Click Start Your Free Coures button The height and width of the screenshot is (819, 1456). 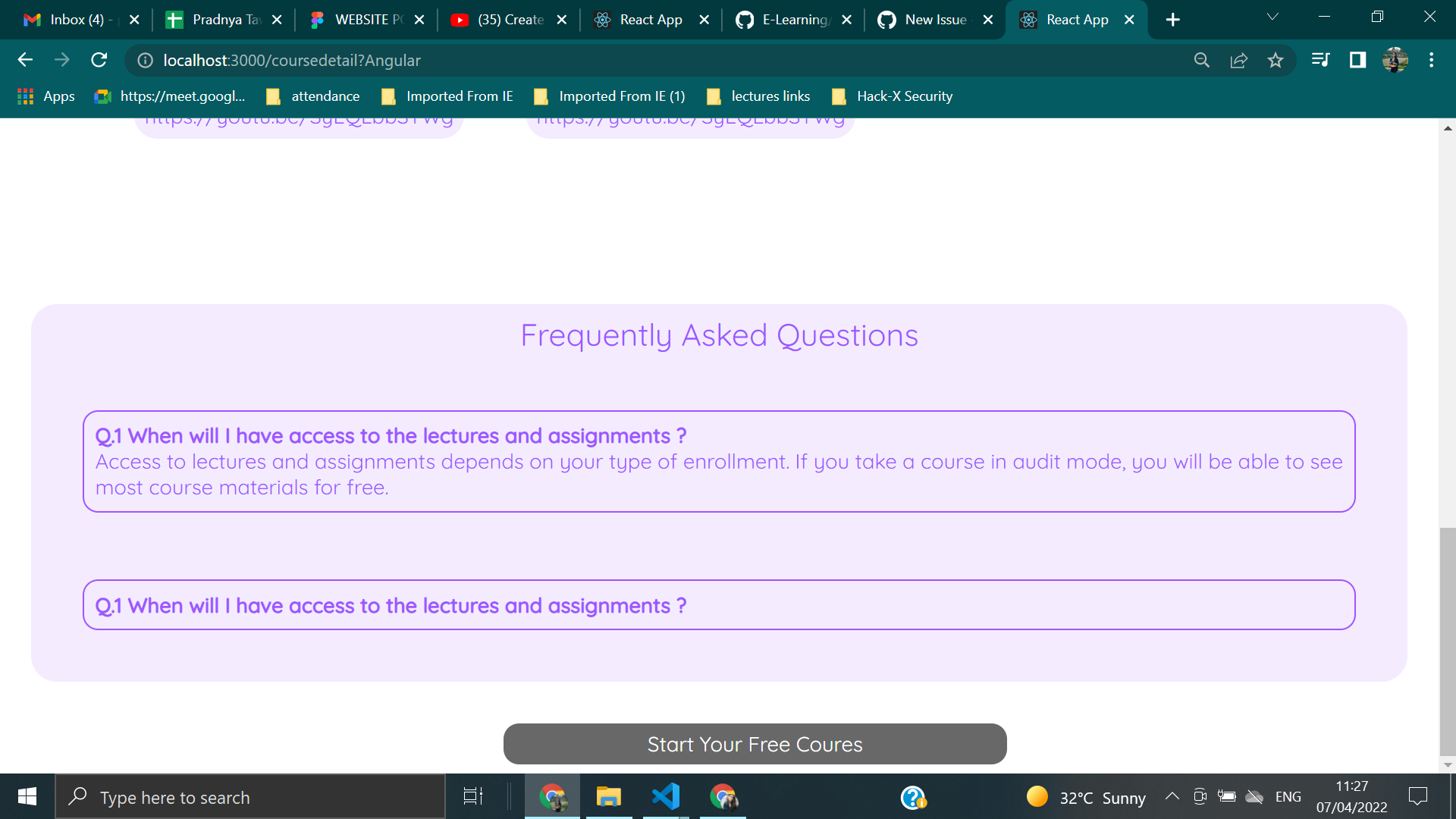(755, 744)
